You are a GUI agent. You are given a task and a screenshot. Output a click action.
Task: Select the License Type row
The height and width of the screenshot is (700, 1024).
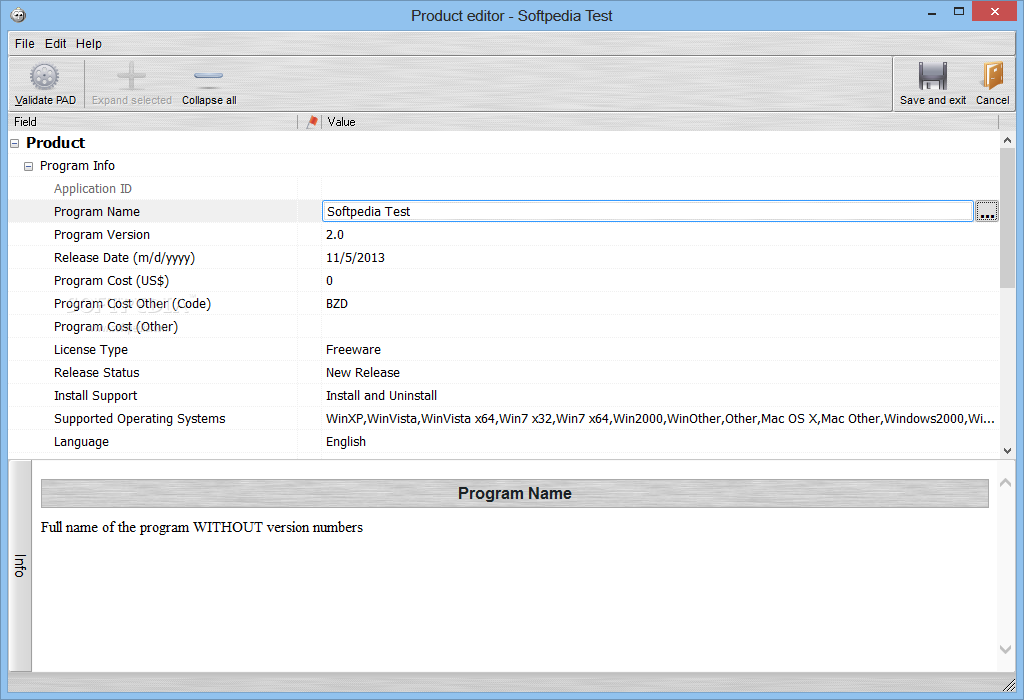point(504,349)
